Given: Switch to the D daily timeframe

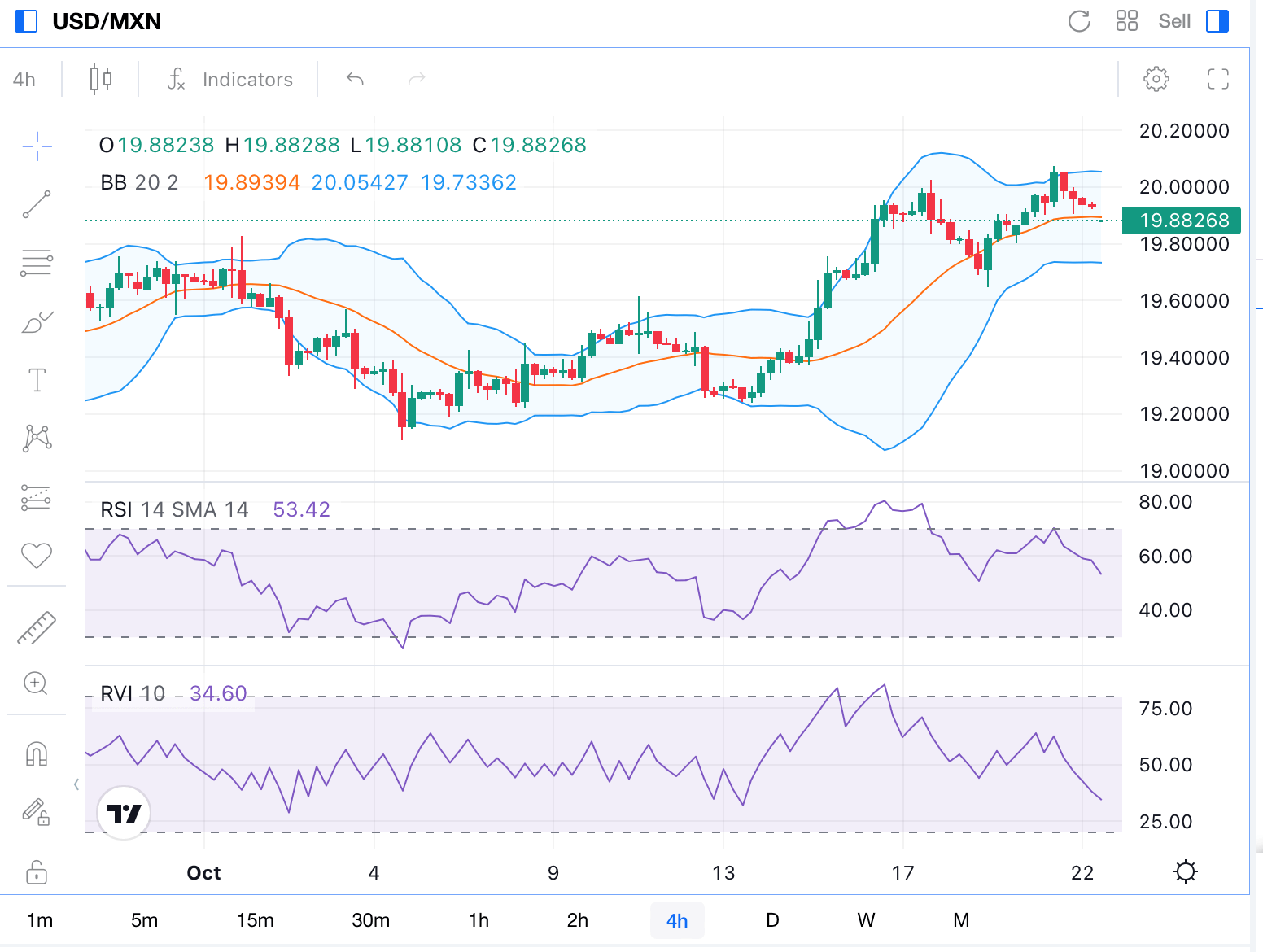Looking at the screenshot, I should pyautogui.click(x=772, y=920).
